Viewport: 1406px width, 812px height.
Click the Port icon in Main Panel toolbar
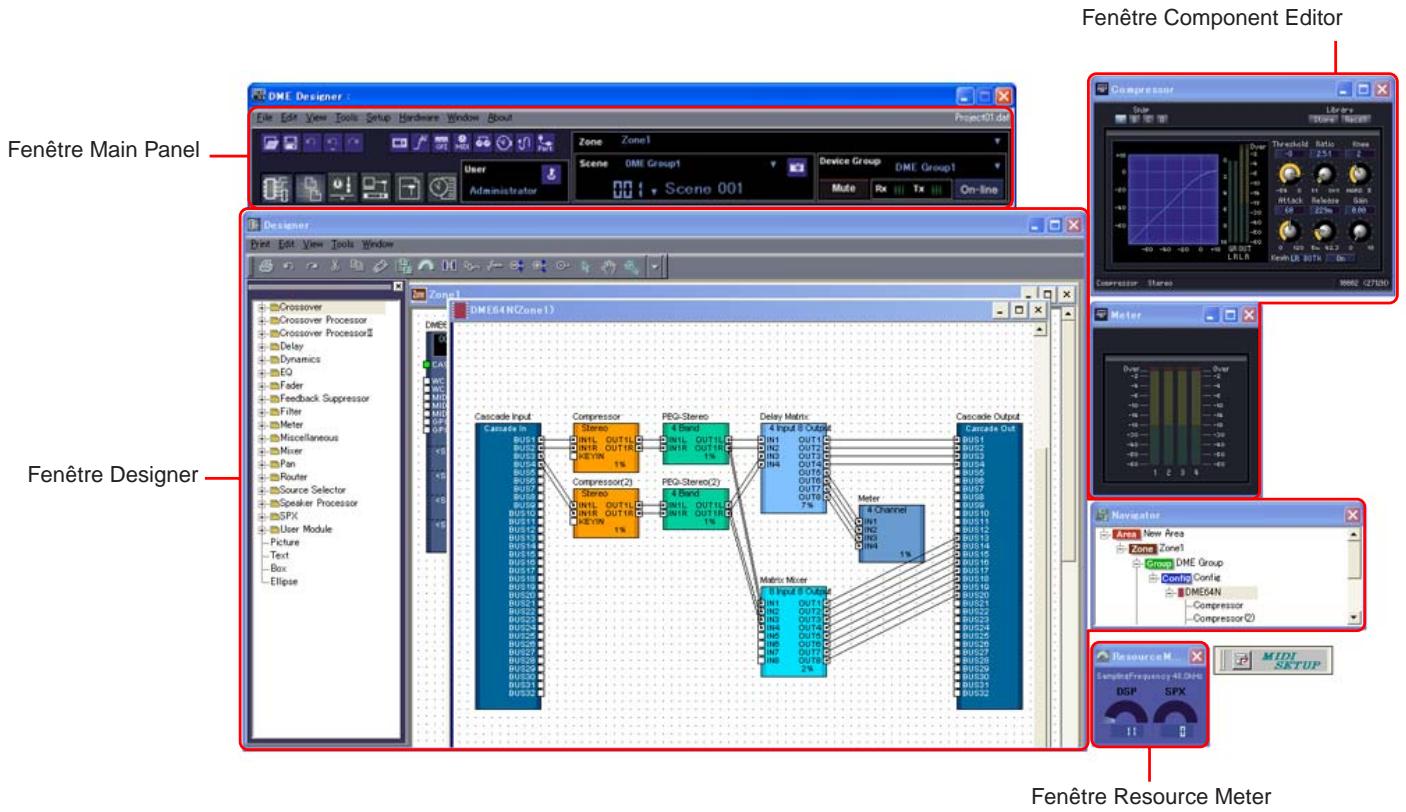coord(545,143)
